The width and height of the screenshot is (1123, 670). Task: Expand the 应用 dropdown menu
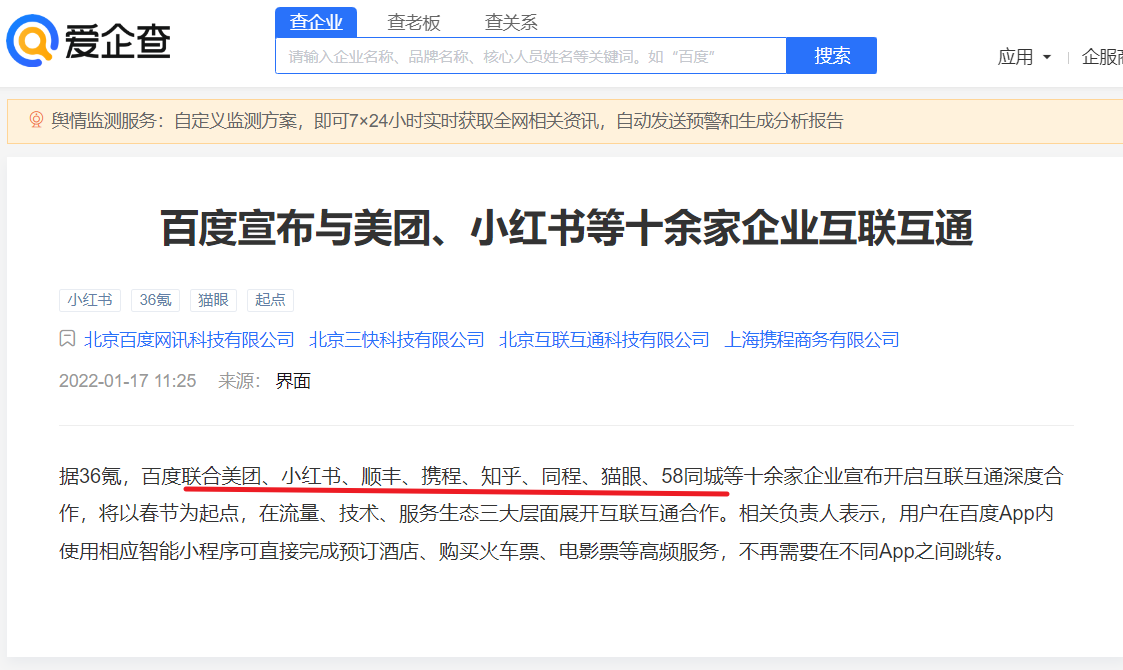(x=1024, y=57)
